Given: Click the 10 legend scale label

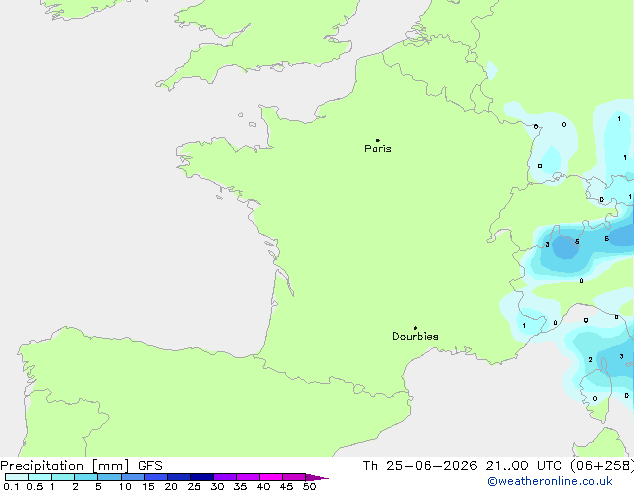Looking at the screenshot, I should tap(125, 486).
